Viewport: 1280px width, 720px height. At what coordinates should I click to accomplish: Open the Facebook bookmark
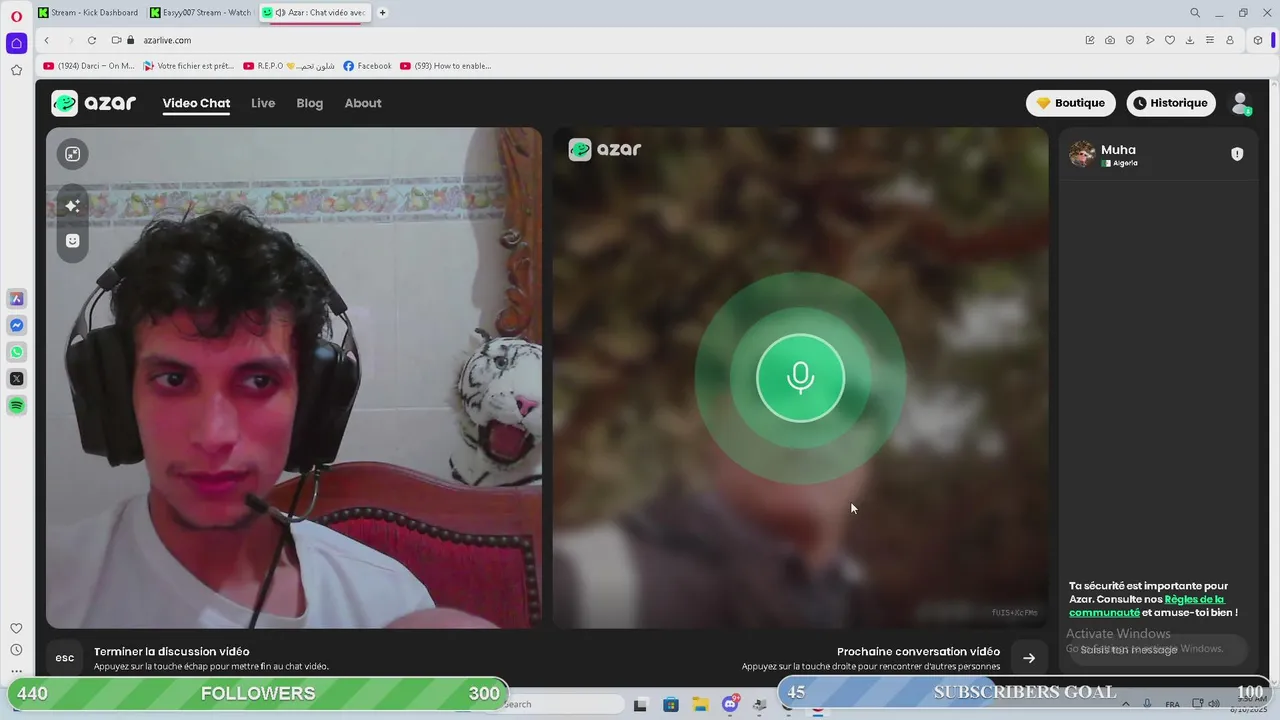tap(367, 66)
